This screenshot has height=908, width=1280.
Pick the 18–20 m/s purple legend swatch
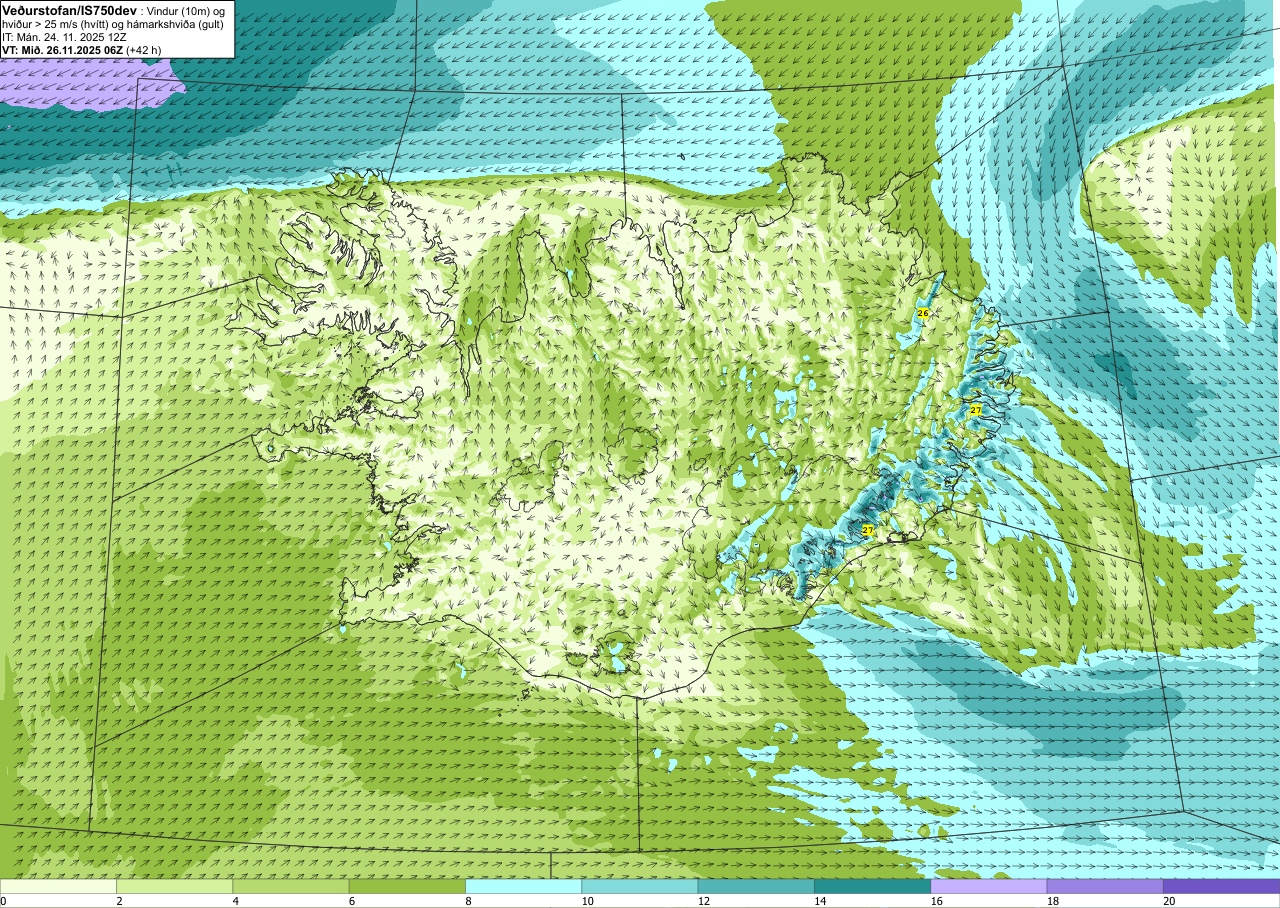[x=1105, y=886]
